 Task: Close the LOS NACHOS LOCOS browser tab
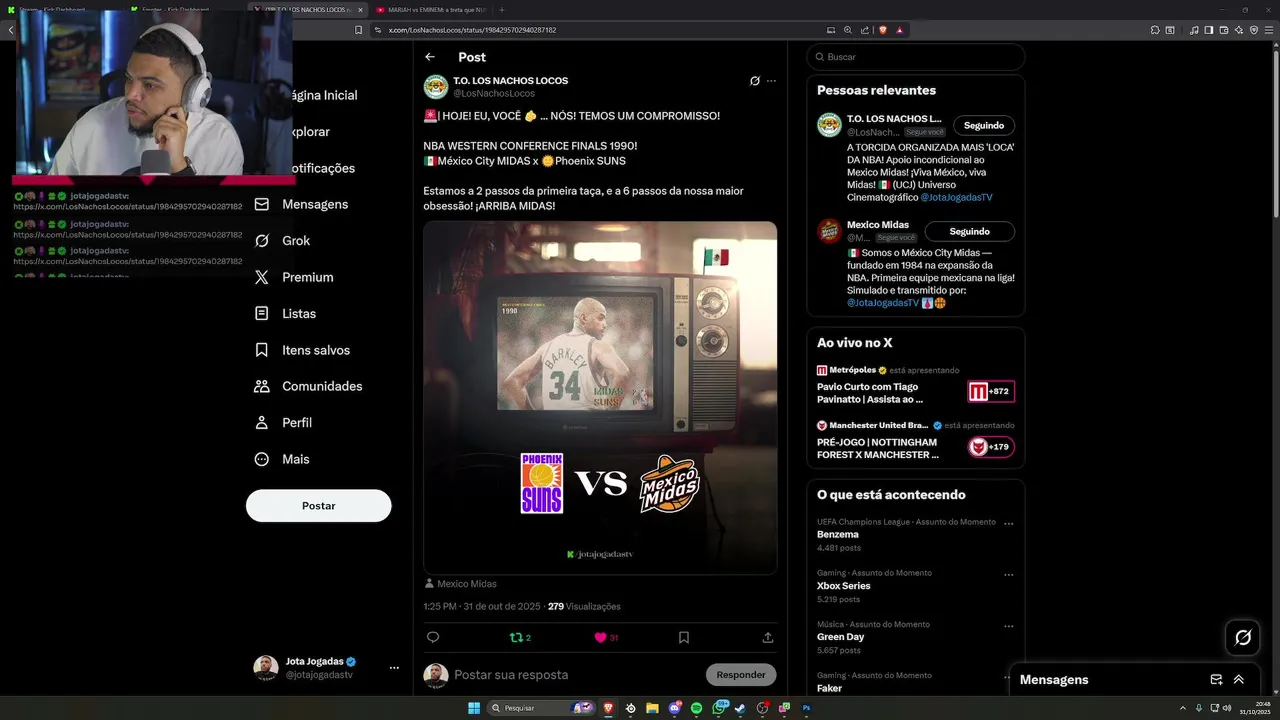[x=359, y=8]
